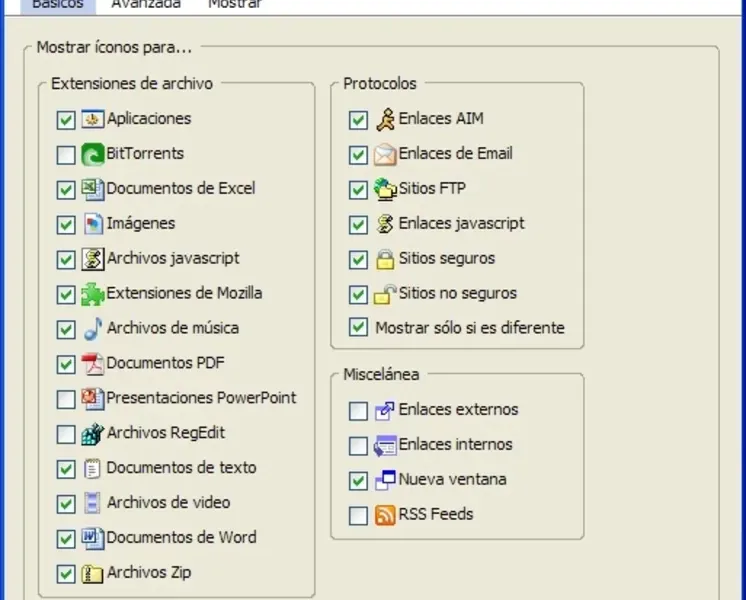Viewport: 746px width, 600px height.
Task: Uncheck the Nueva ventana checkbox
Action: (x=358, y=481)
